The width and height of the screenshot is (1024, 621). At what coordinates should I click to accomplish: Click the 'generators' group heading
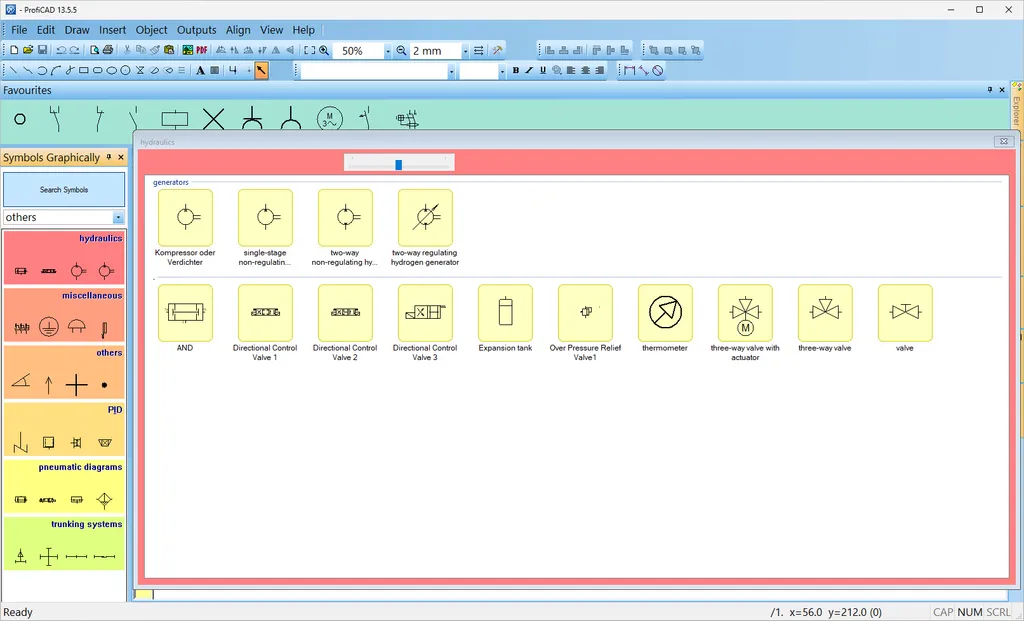coord(170,182)
